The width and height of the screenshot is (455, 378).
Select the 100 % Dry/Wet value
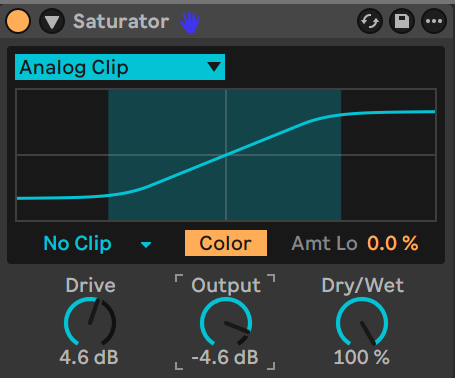pos(362,357)
